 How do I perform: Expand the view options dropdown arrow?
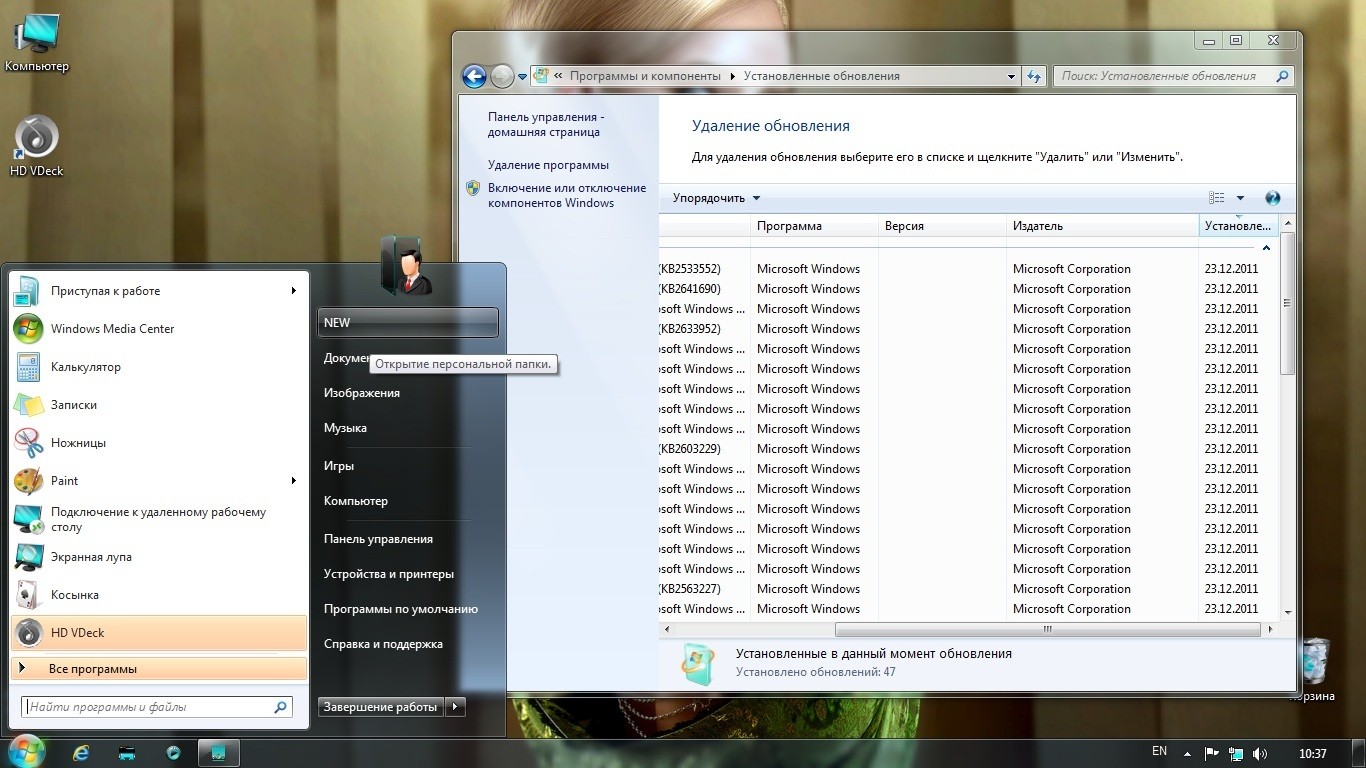click(1240, 198)
